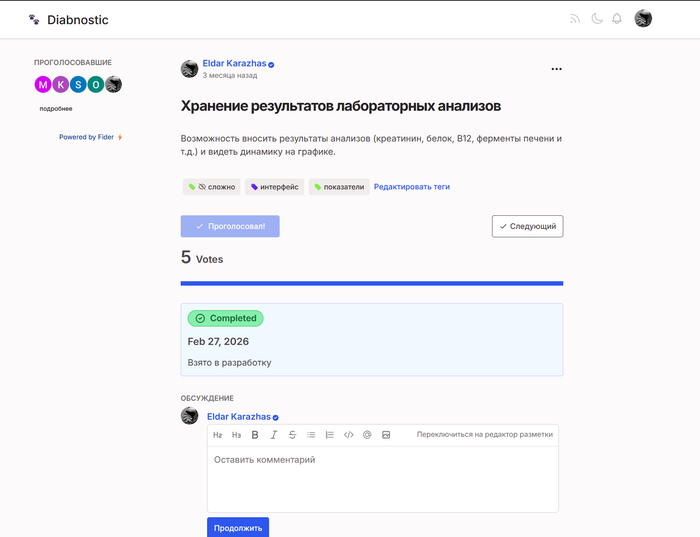Focus the Оставить комментарий field
This screenshot has width=700, height=537.
(383, 479)
